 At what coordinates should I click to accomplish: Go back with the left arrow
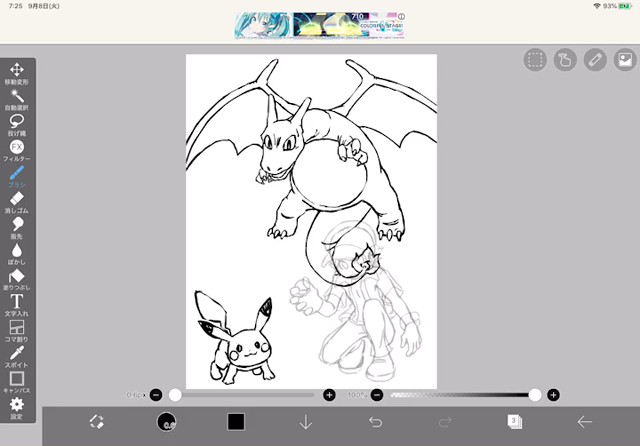pyautogui.click(x=584, y=422)
